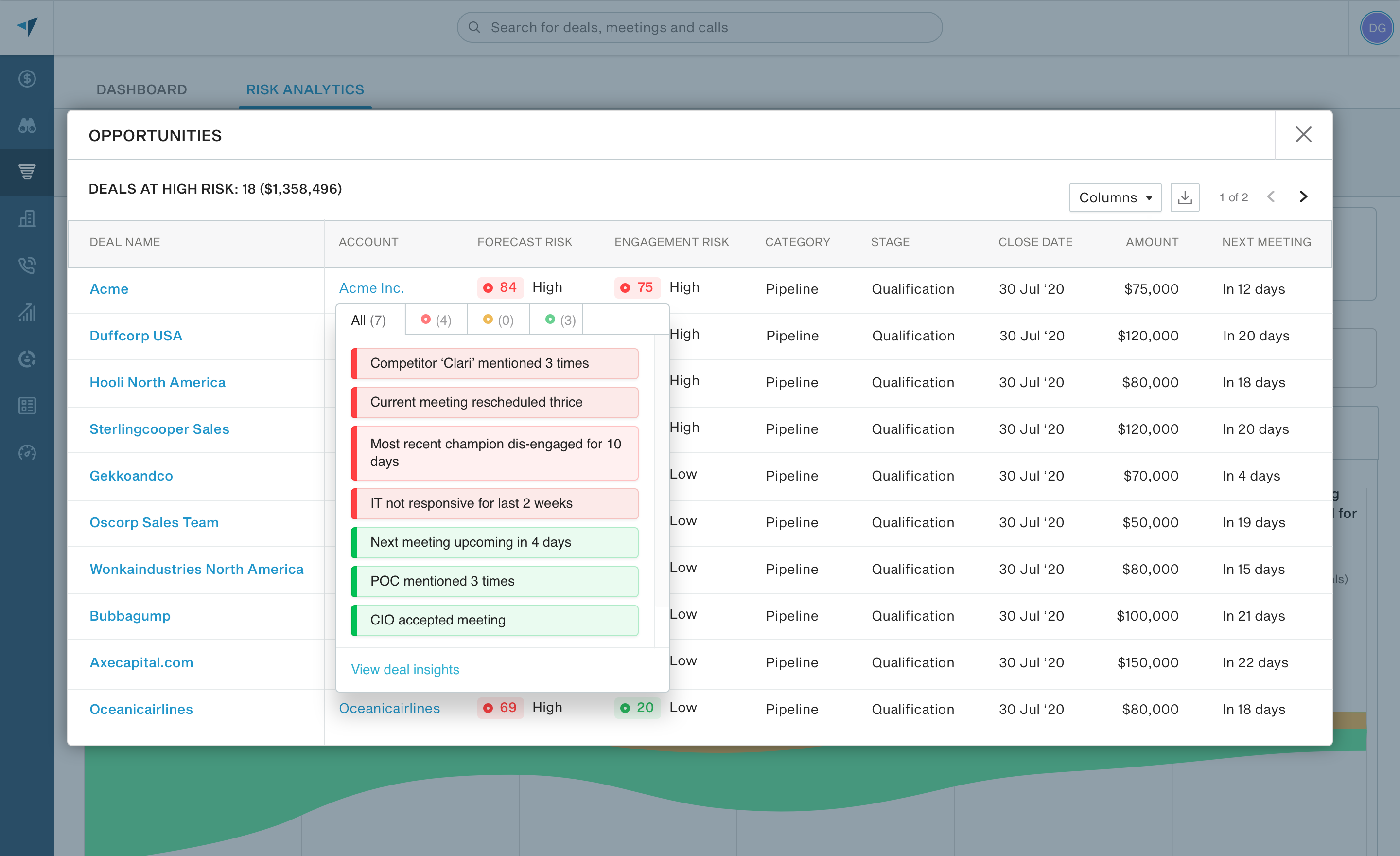Click the View deal insights link
Screen dimensions: 1400x856
coord(405,669)
